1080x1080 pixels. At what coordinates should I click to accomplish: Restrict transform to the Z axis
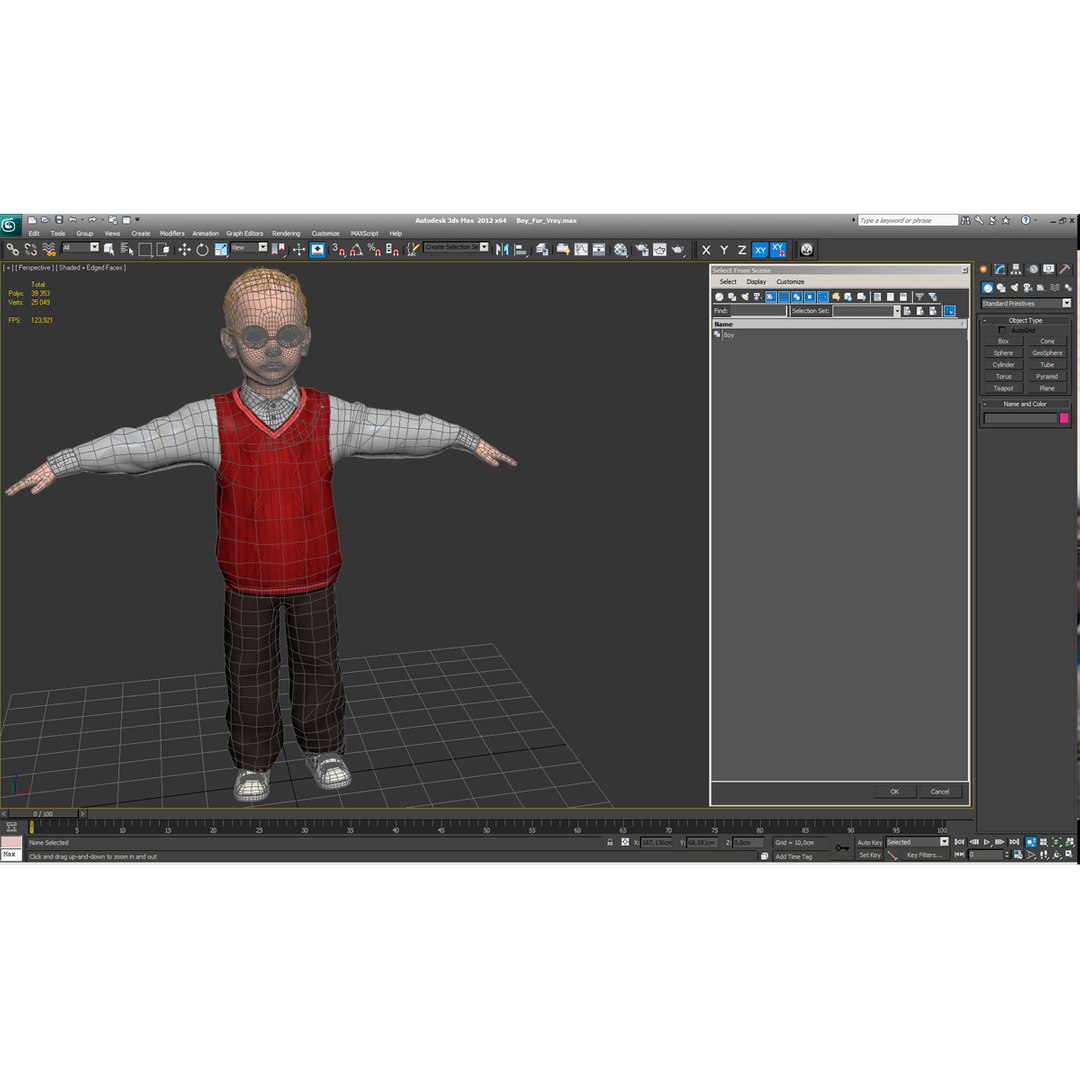pos(742,250)
